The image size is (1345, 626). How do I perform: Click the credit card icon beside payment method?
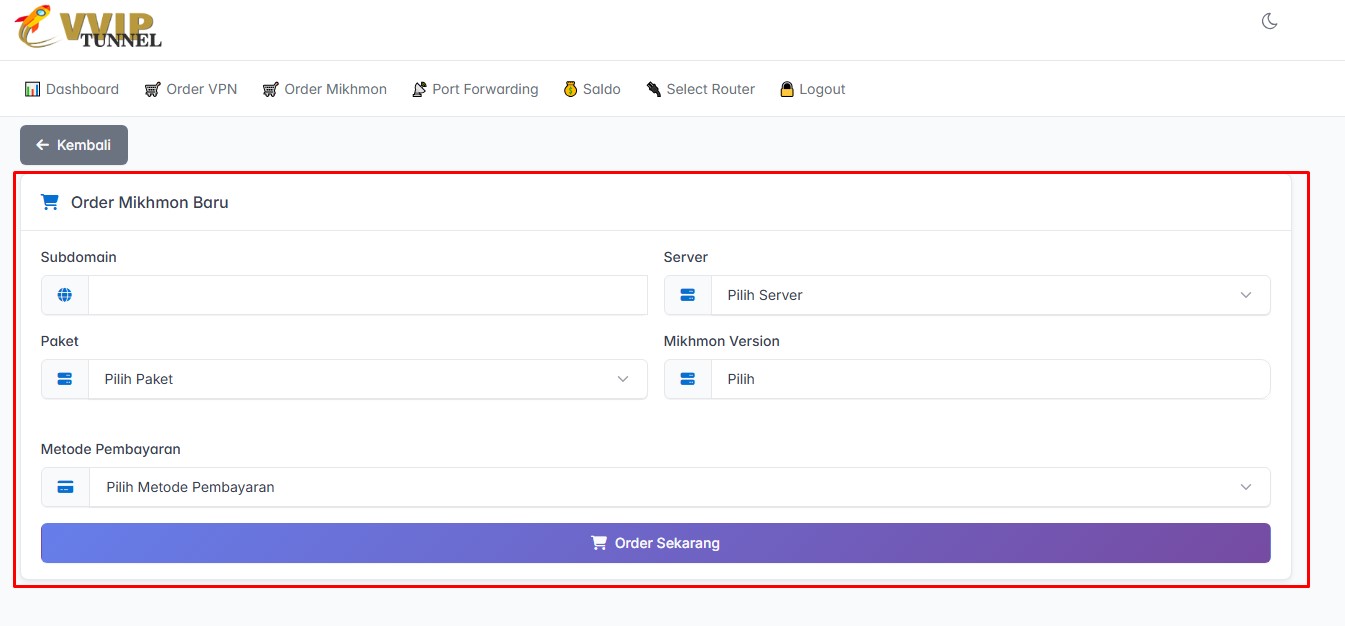(x=66, y=487)
